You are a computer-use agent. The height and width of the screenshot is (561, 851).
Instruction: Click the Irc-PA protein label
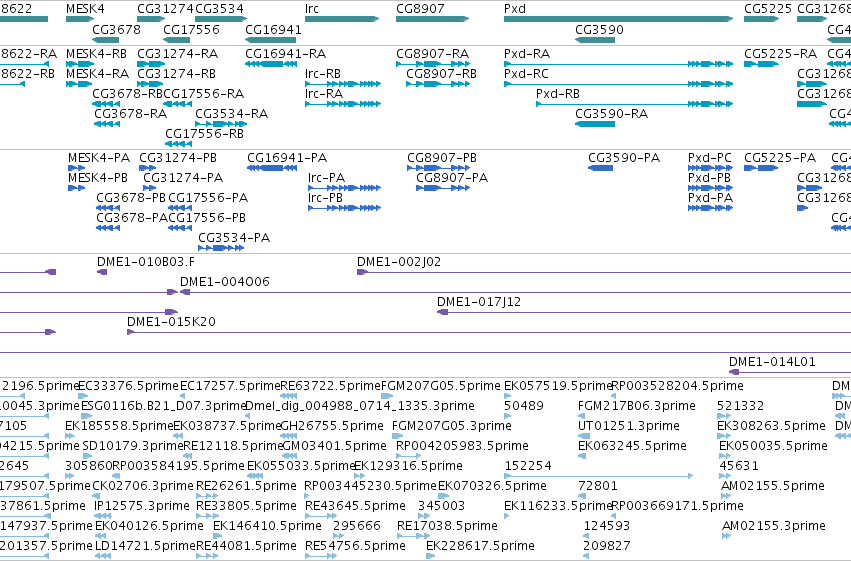tap(326, 178)
